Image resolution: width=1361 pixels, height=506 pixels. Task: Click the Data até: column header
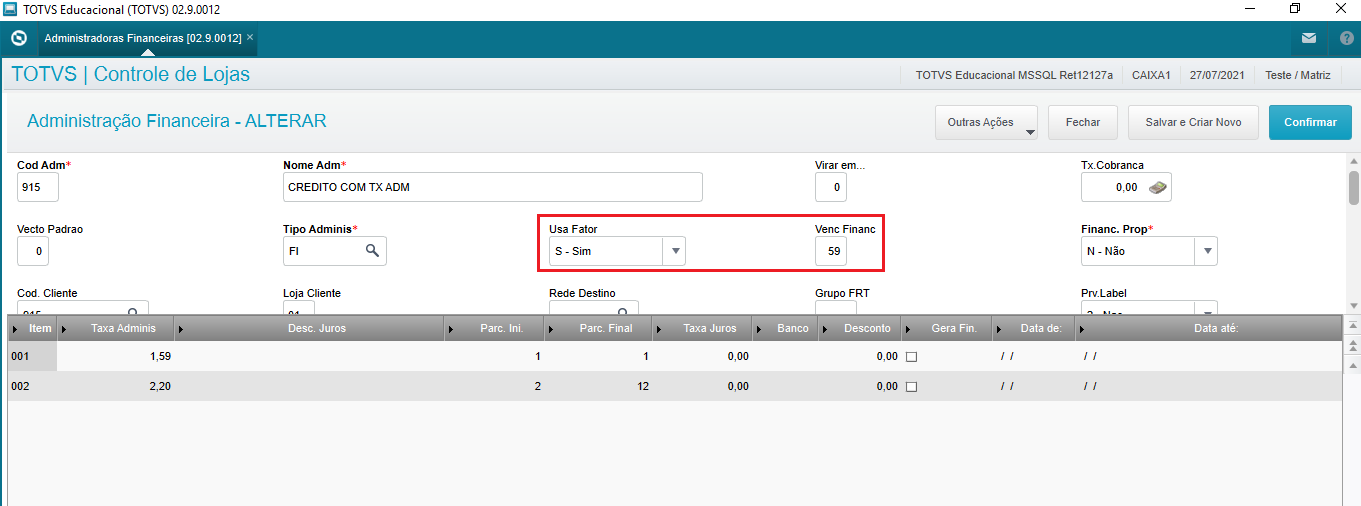1208,328
